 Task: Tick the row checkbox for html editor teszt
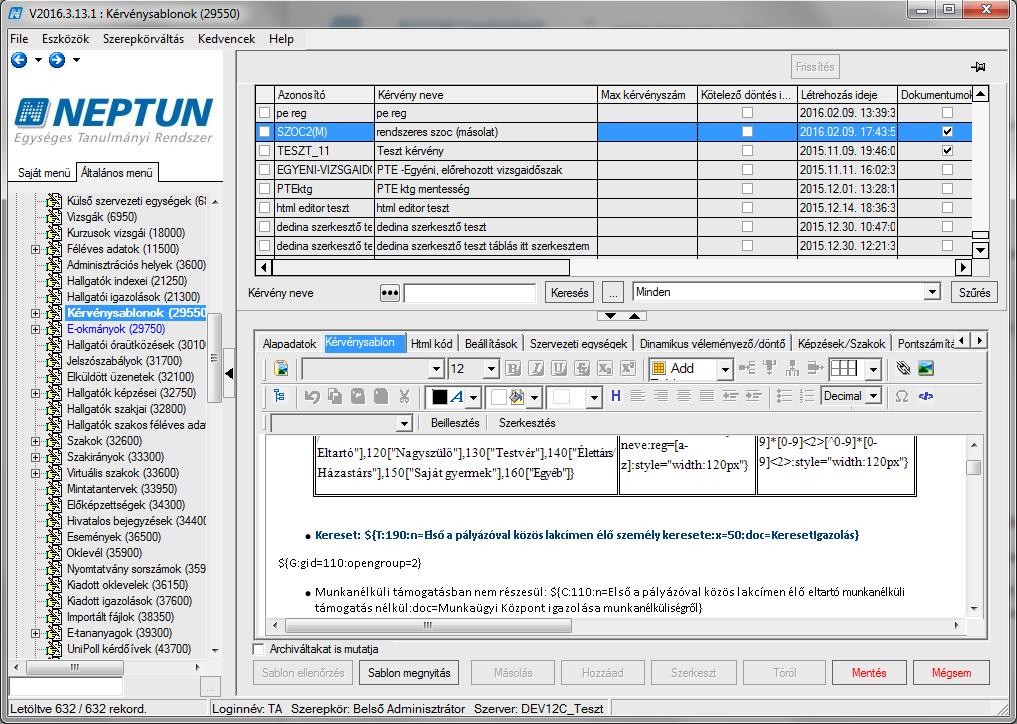[x=264, y=208]
